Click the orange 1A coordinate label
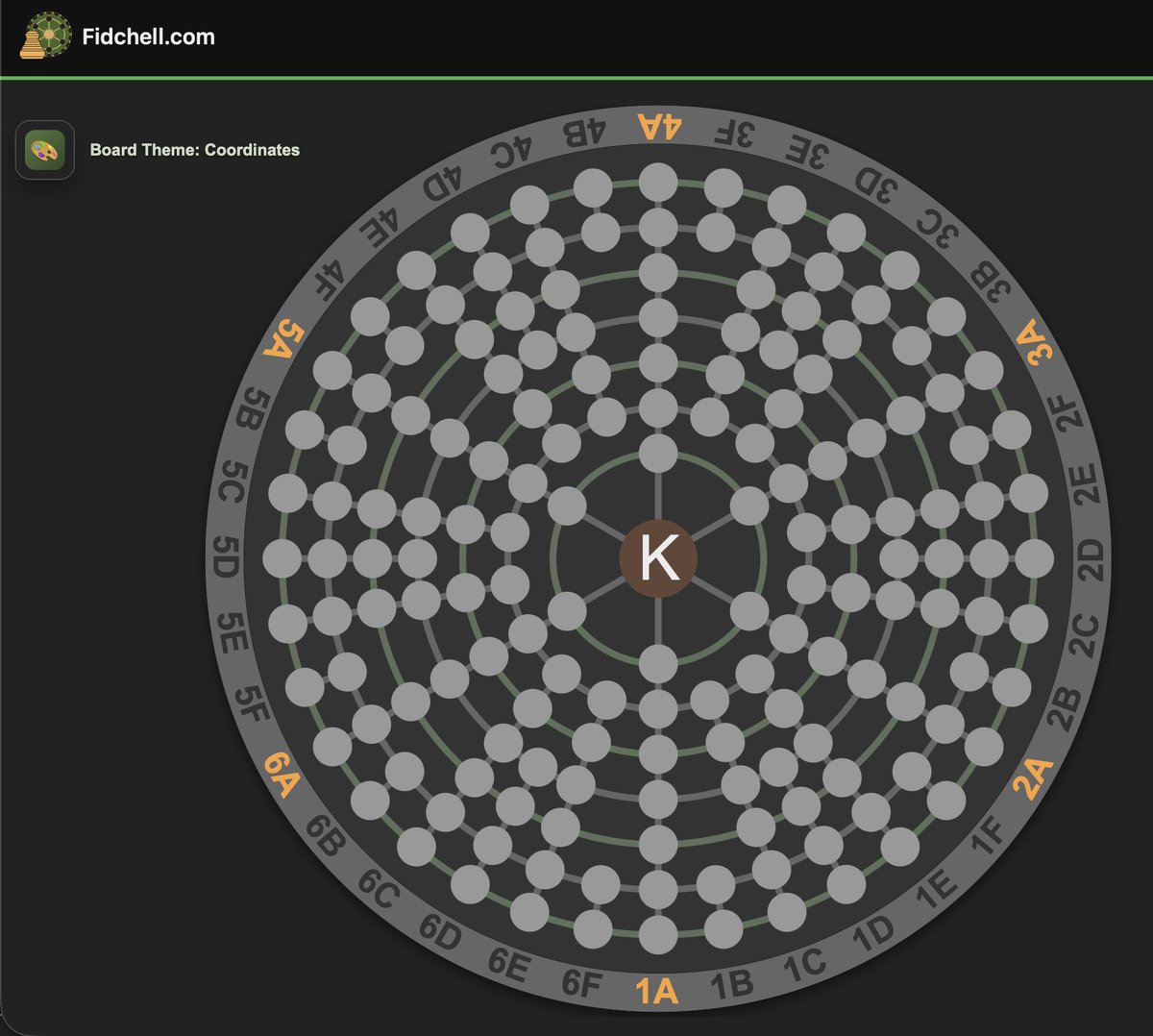1153x1036 pixels. (x=657, y=991)
